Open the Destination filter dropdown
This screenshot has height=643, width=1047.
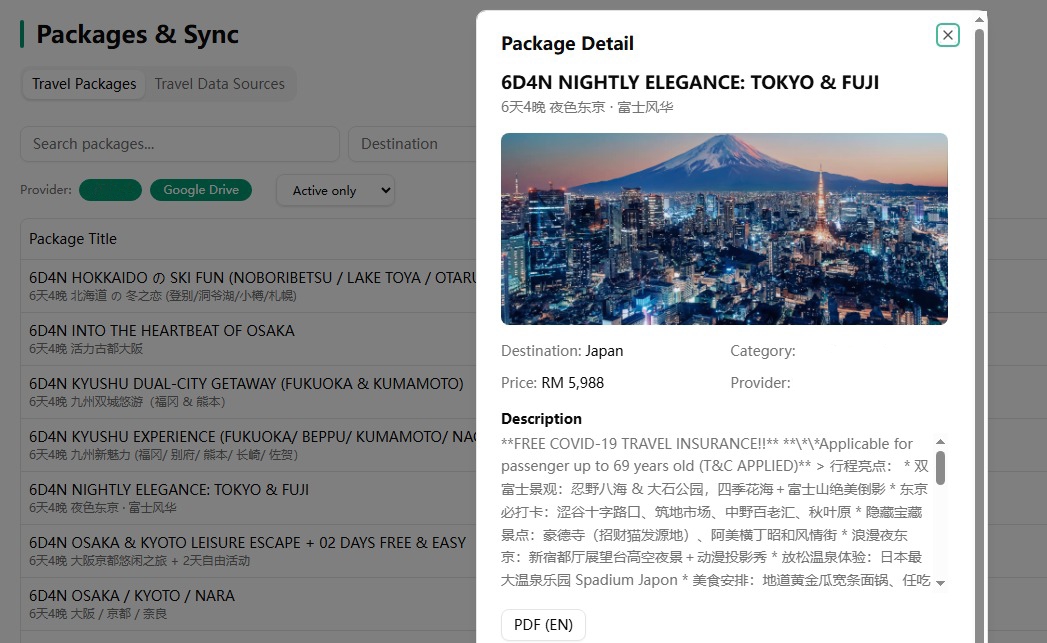click(x=413, y=143)
